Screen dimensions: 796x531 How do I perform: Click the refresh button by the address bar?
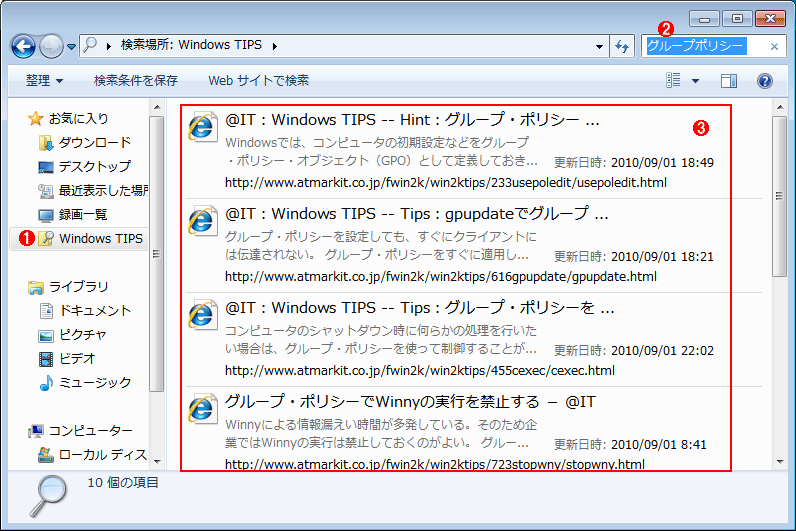coord(622,47)
